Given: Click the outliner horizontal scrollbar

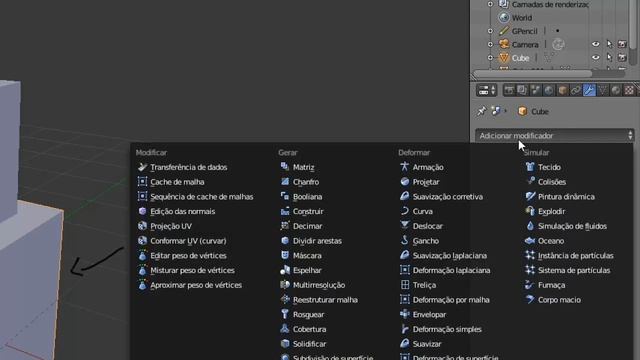Looking at the screenshot, I should (x=532, y=74).
